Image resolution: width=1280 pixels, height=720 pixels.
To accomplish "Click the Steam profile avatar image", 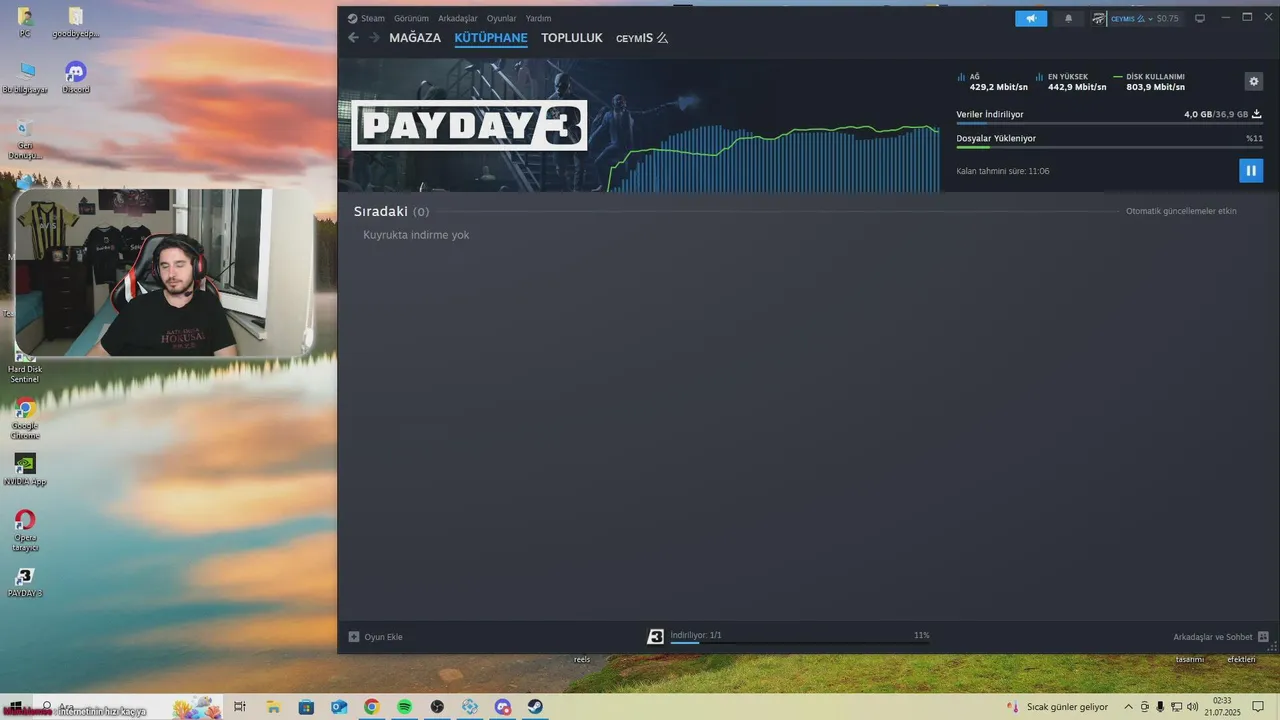I will pos(1099,18).
